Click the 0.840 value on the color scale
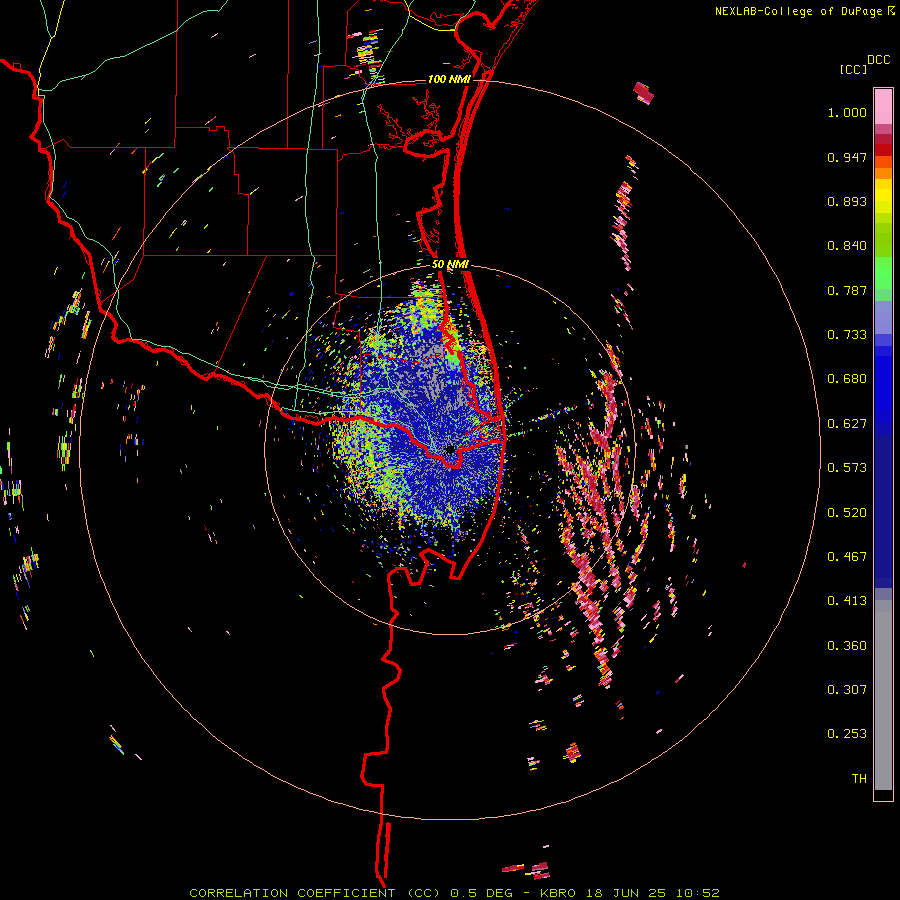Viewport: 900px width, 900px height. (847, 246)
